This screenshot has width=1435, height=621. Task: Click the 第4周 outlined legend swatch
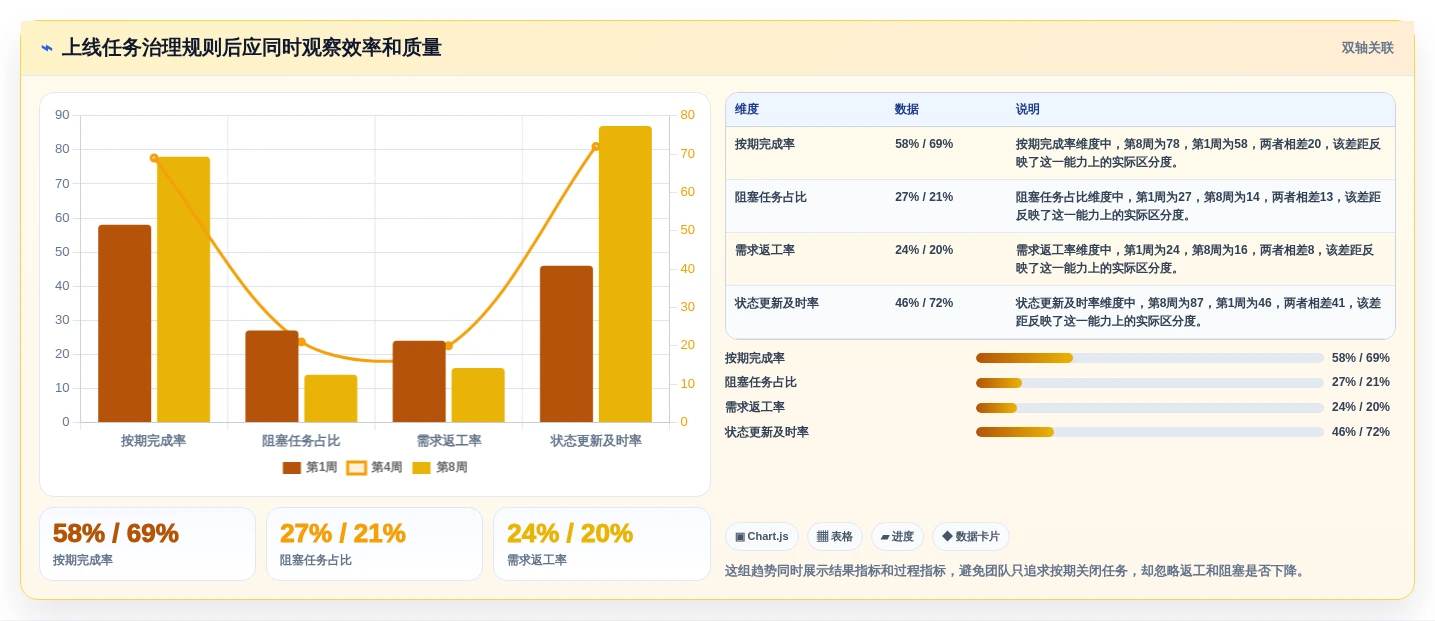point(356,468)
